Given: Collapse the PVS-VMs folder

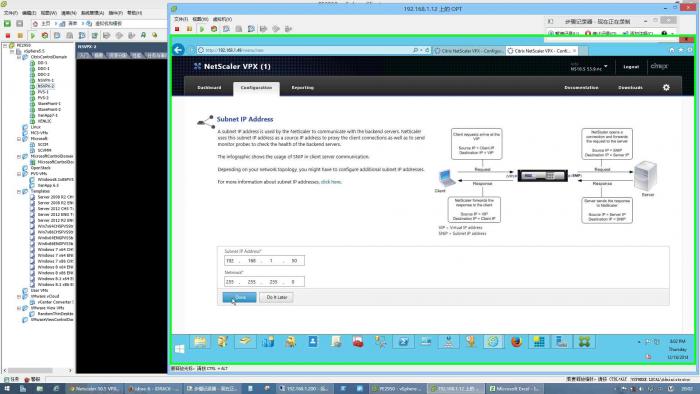Looking at the screenshot, I should [19, 174].
